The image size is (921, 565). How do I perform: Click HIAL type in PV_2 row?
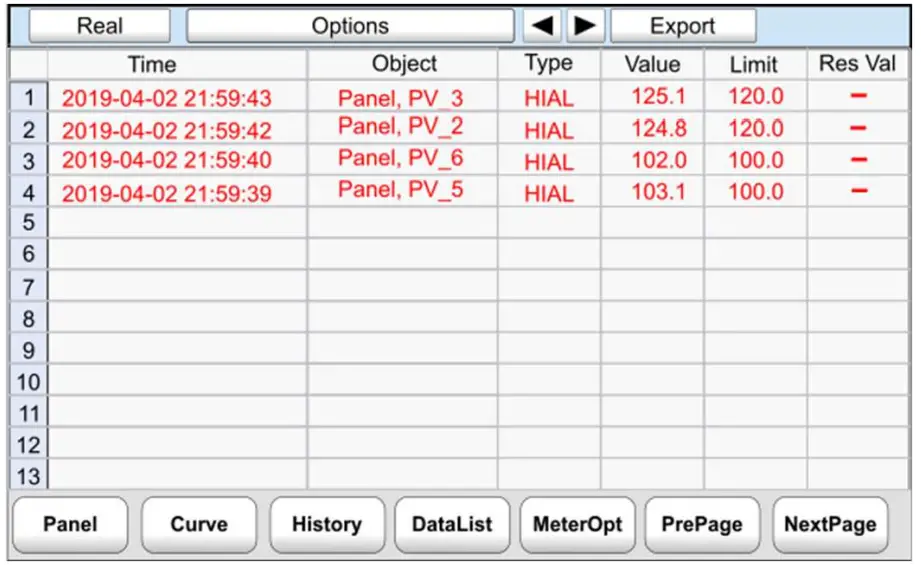[x=549, y=130]
